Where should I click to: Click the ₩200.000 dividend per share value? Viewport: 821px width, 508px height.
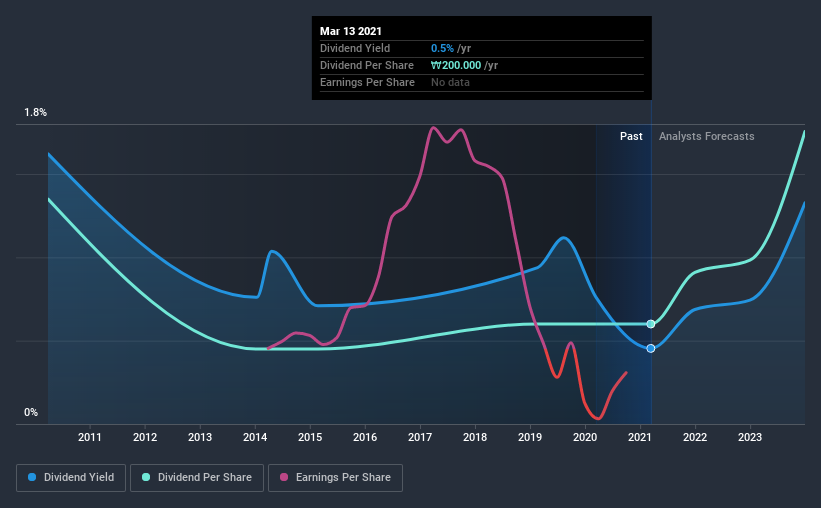(x=456, y=65)
